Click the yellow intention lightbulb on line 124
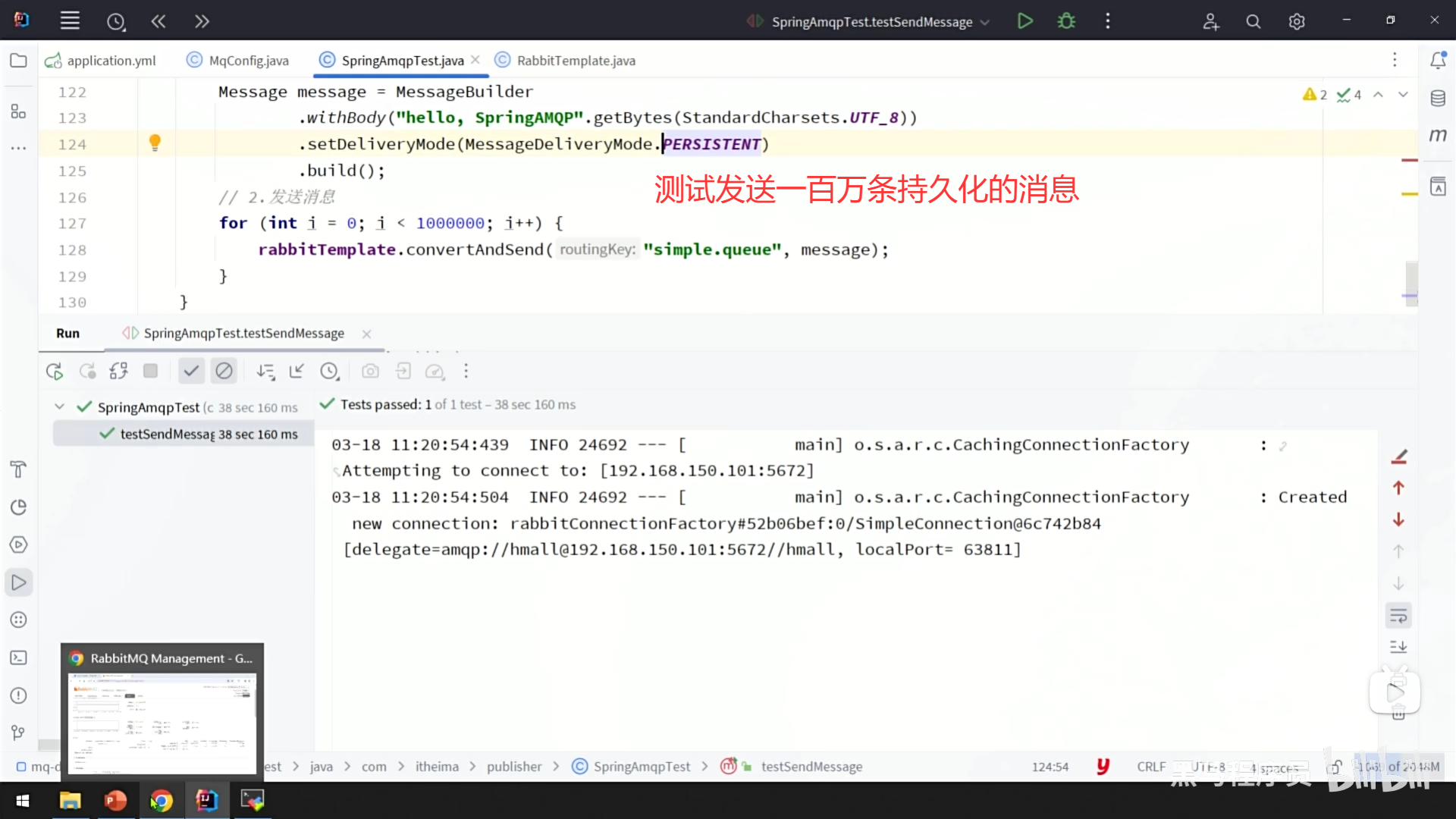 (155, 143)
